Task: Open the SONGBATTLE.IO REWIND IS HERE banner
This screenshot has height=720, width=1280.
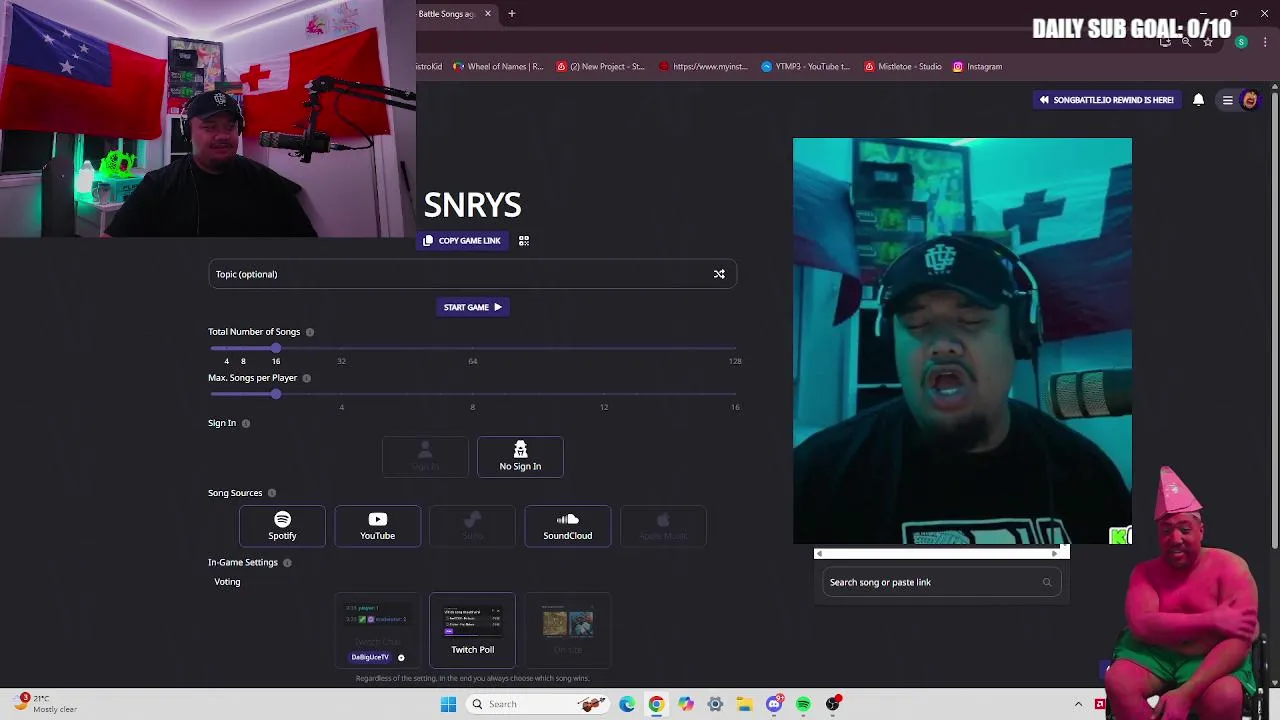Action: (1106, 100)
